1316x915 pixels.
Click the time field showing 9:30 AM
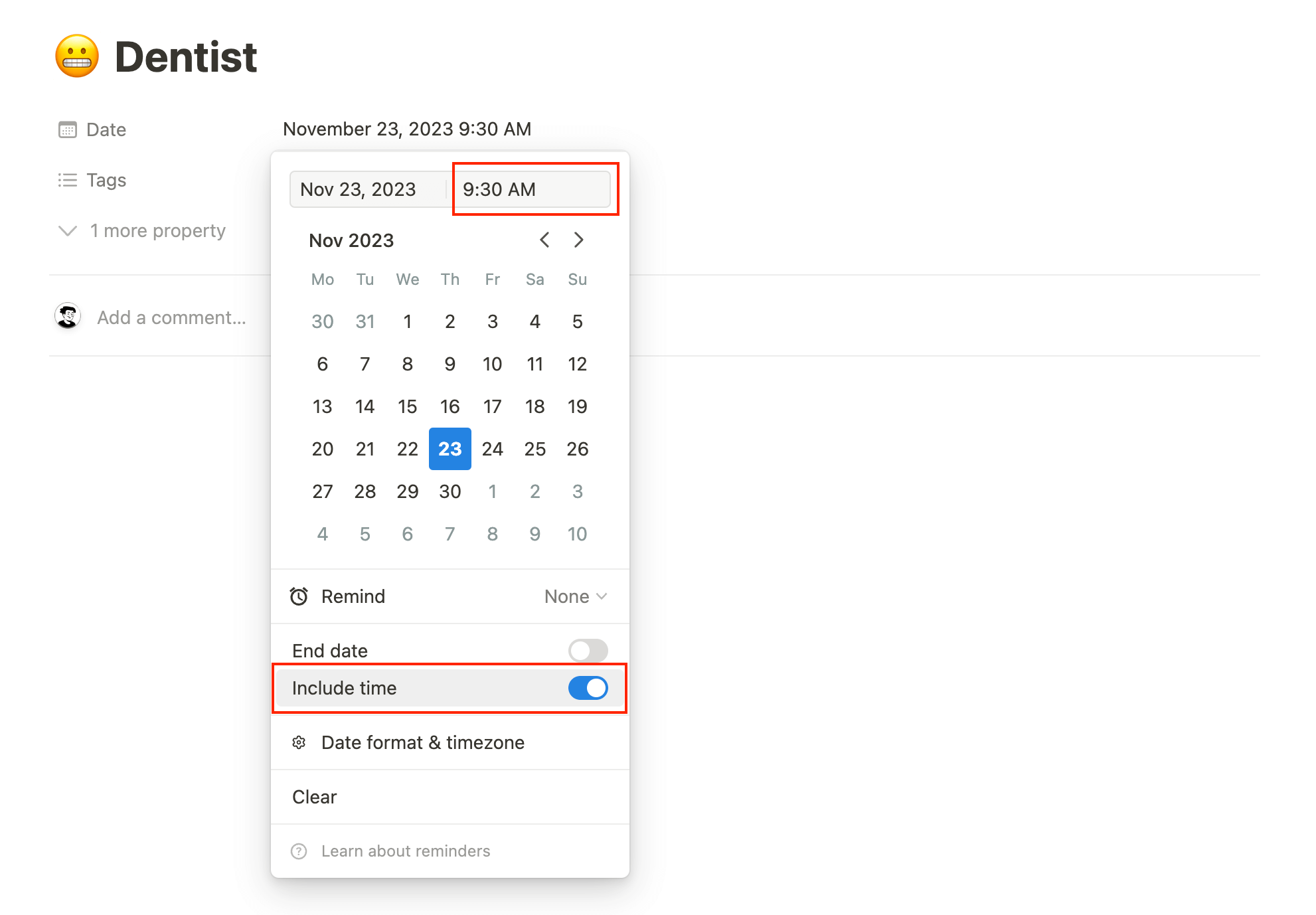[533, 189]
